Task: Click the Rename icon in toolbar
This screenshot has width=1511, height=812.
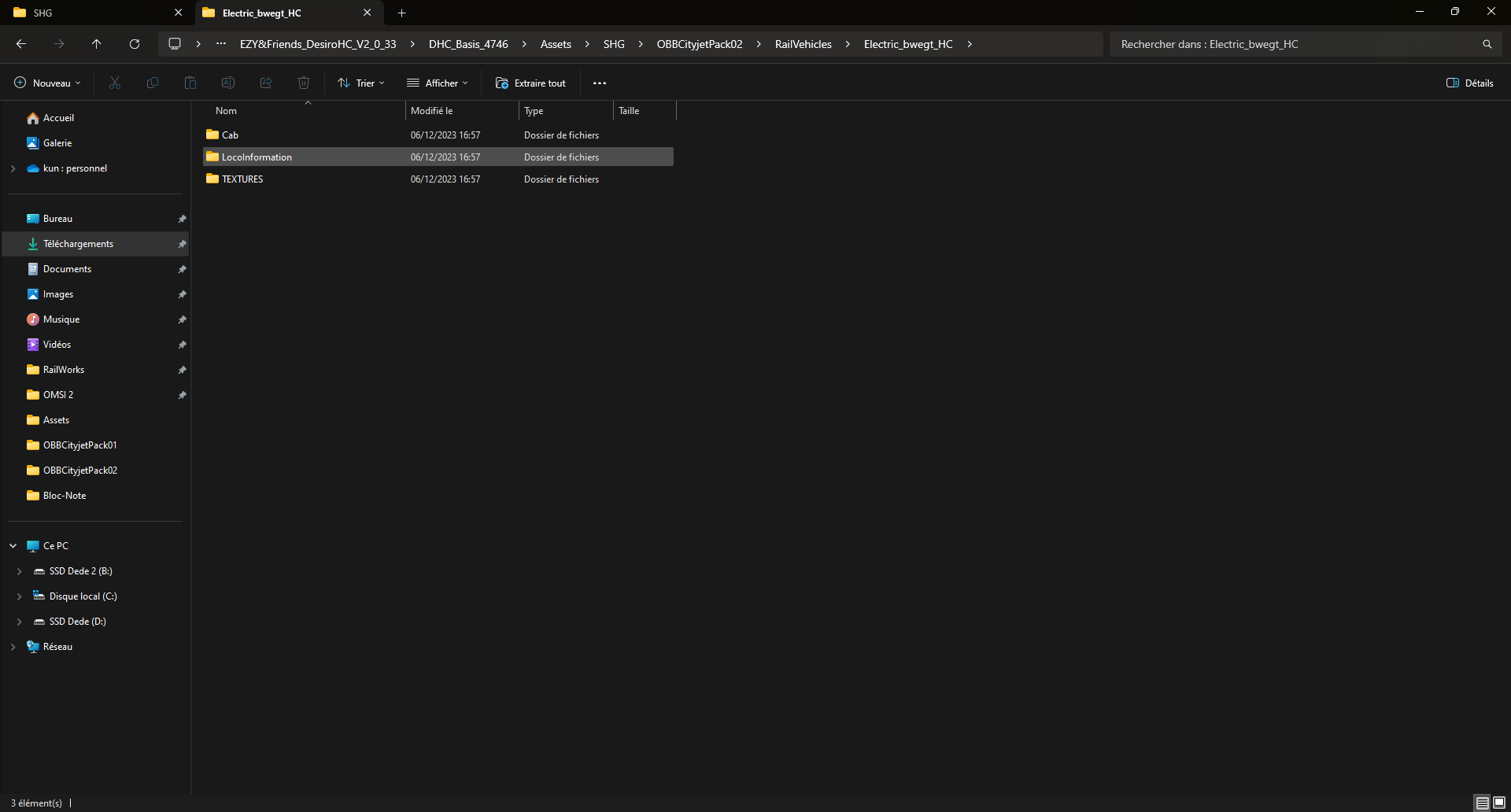Action: tap(228, 83)
